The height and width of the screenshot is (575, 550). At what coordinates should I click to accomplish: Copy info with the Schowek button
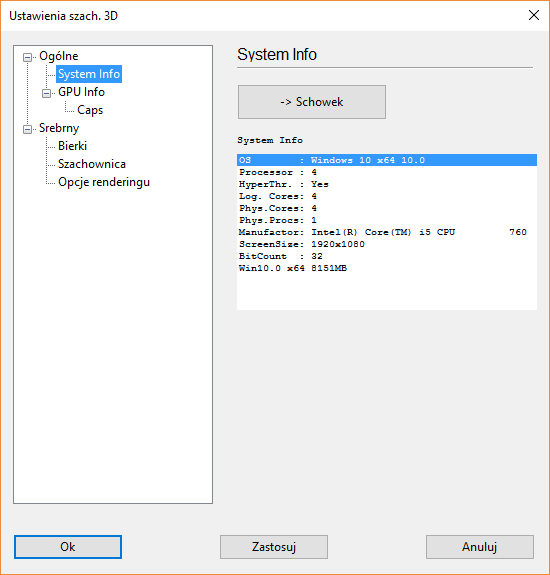point(312,102)
